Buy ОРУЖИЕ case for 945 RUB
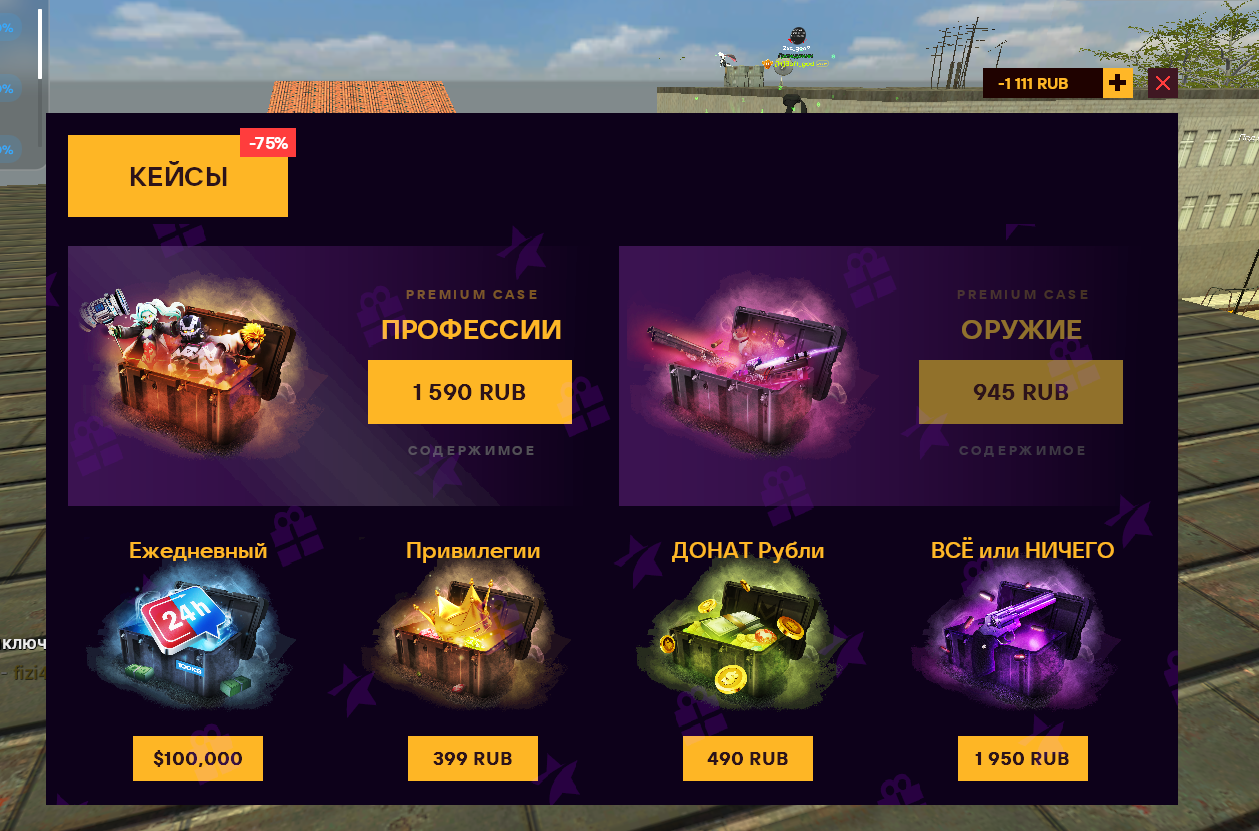Image resolution: width=1259 pixels, height=831 pixels. 1021,392
